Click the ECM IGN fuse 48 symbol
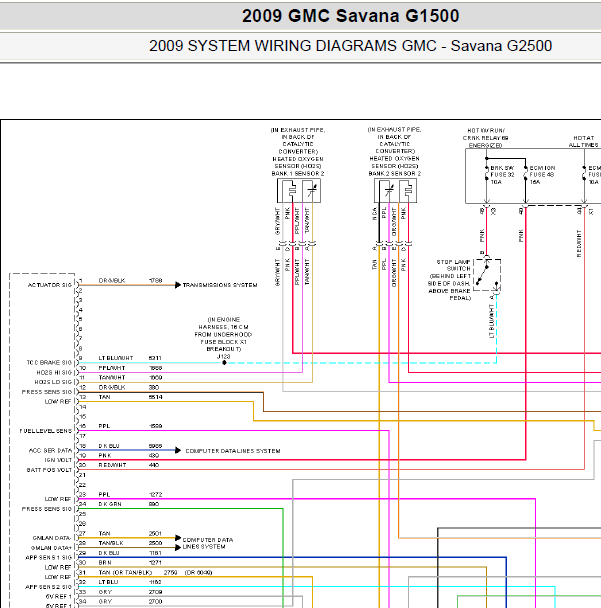601x608 pixels. click(525, 173)
